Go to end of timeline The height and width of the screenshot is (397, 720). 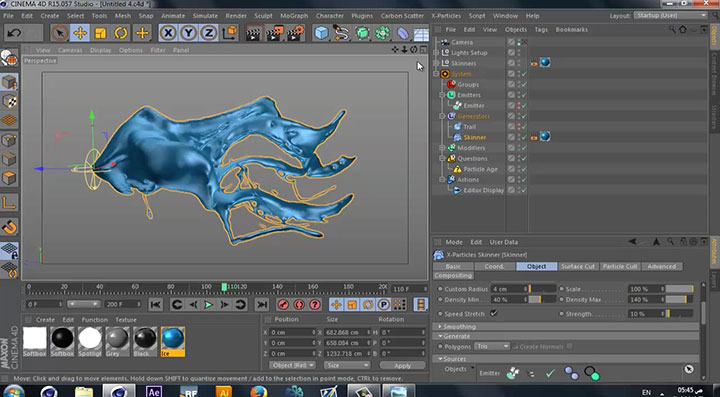(x=262, y=304)
